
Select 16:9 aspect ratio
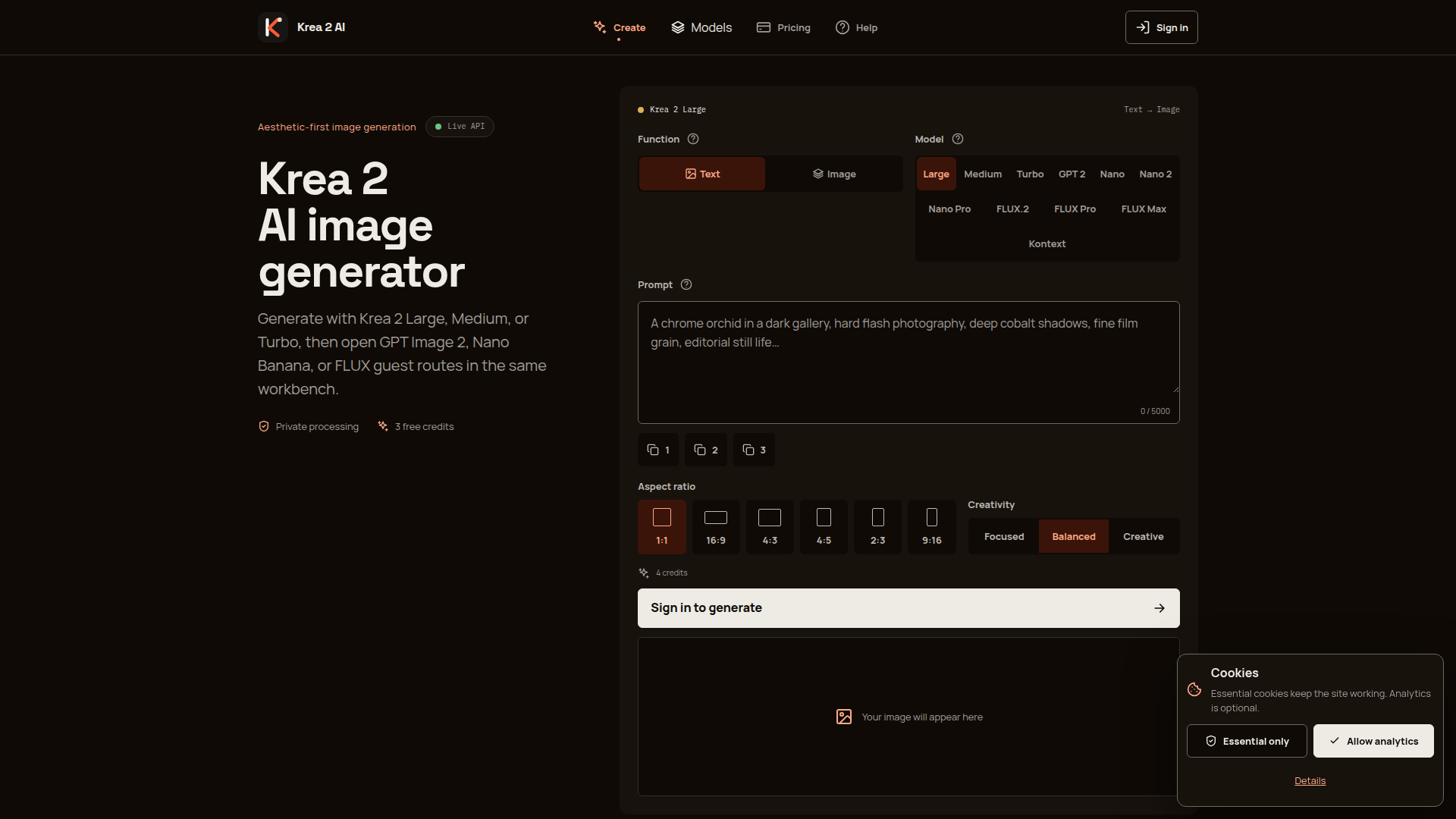tap(716, 527)
